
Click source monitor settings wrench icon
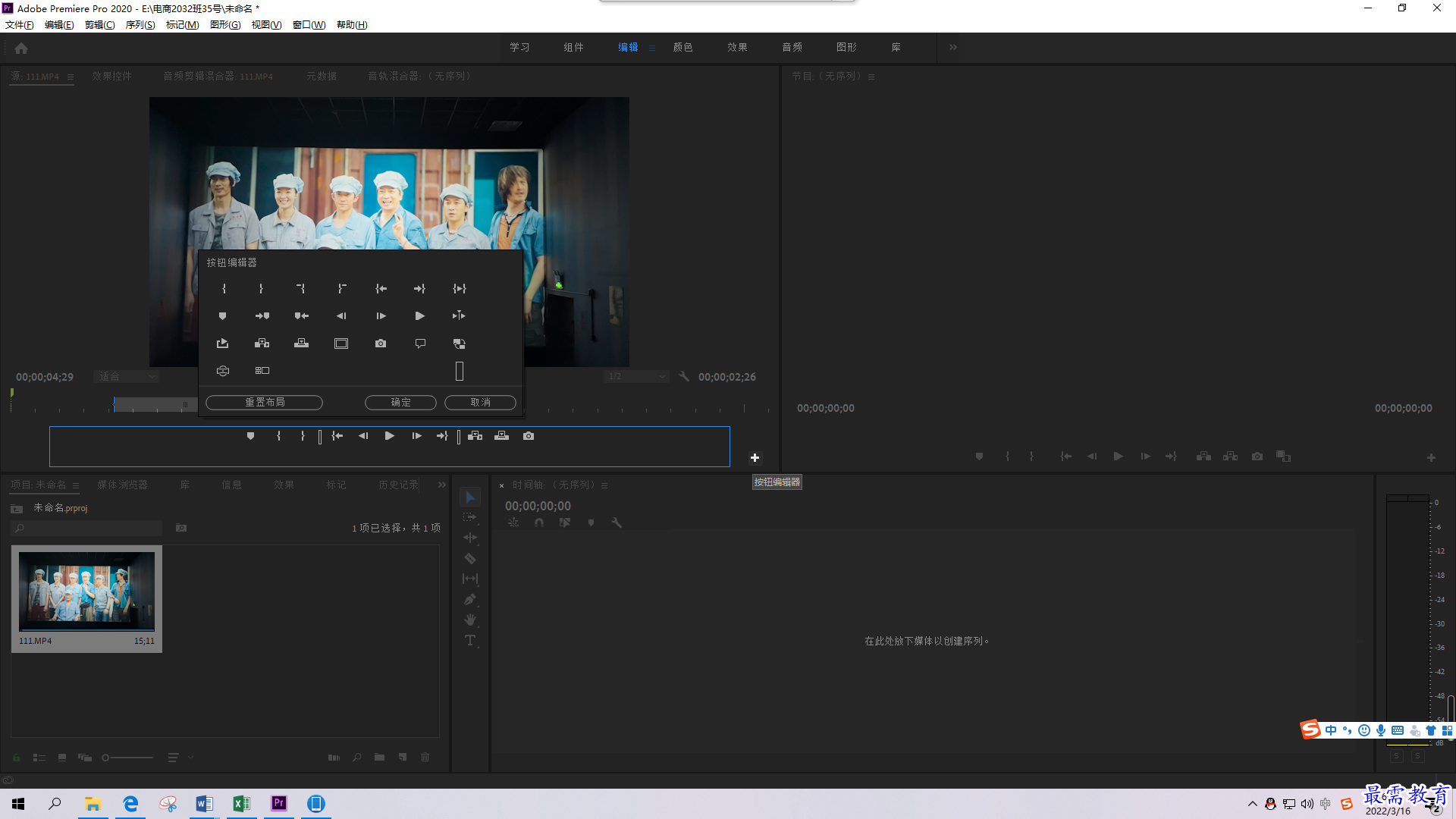684,377
